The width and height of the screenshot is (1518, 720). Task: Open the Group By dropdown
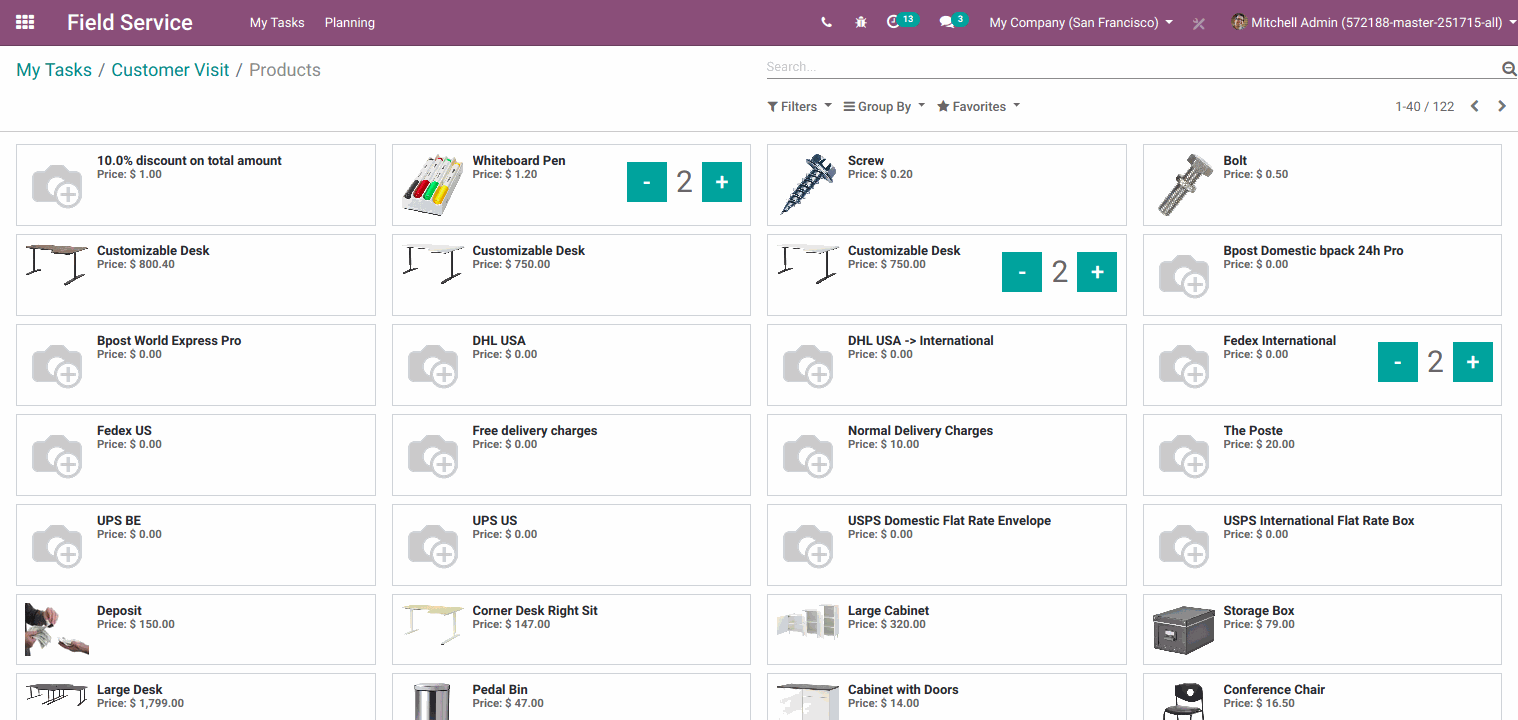click(x=882, y=106)
